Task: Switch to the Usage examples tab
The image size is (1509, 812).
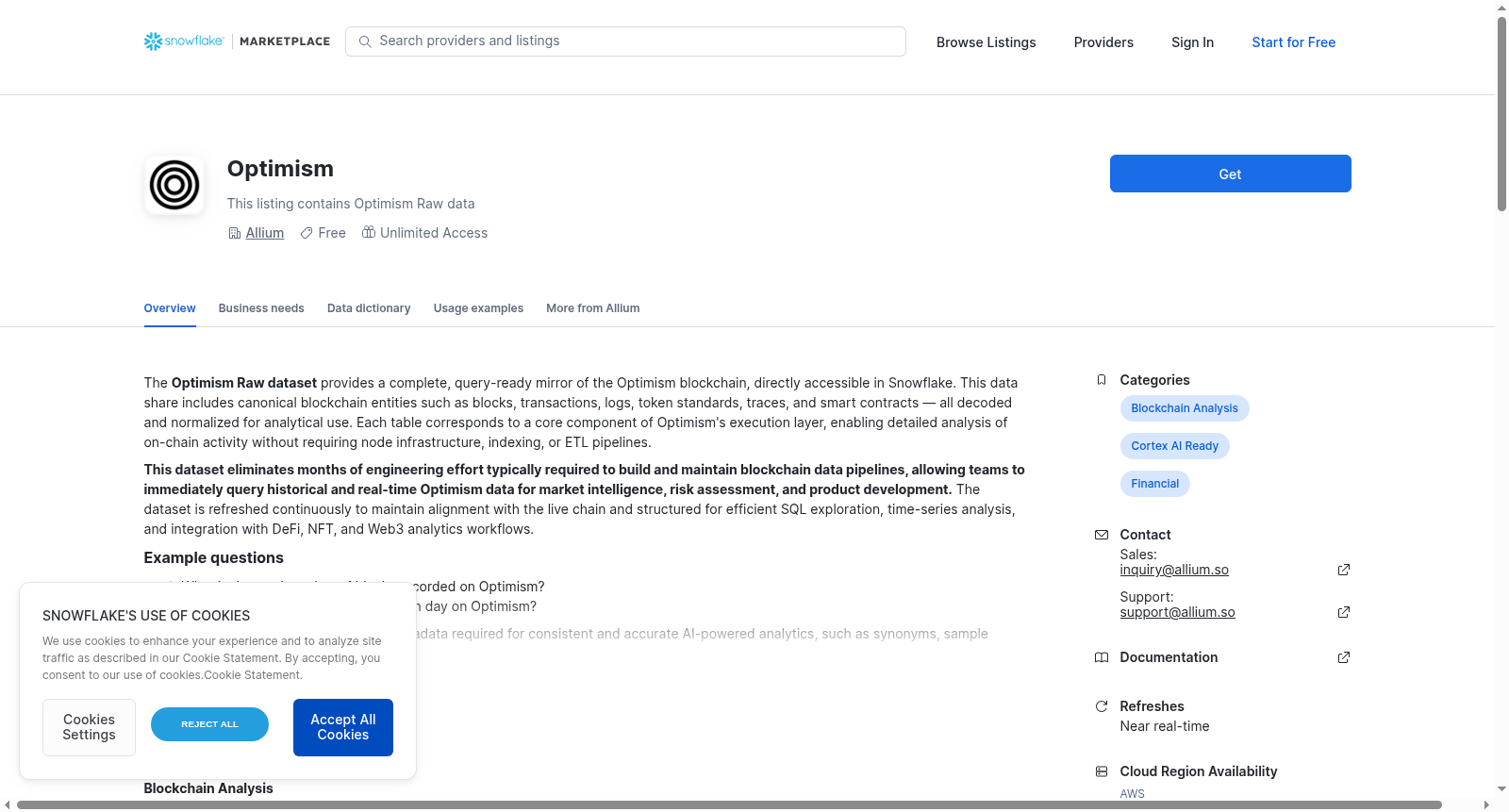Action: (x=478, y=308)
